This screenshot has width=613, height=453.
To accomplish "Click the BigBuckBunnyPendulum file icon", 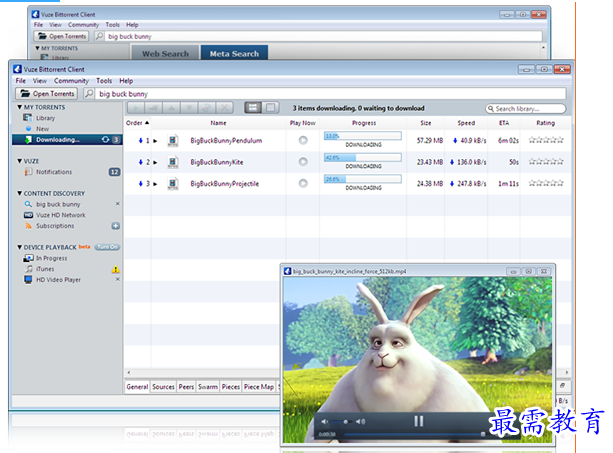I will click(172, 141).
